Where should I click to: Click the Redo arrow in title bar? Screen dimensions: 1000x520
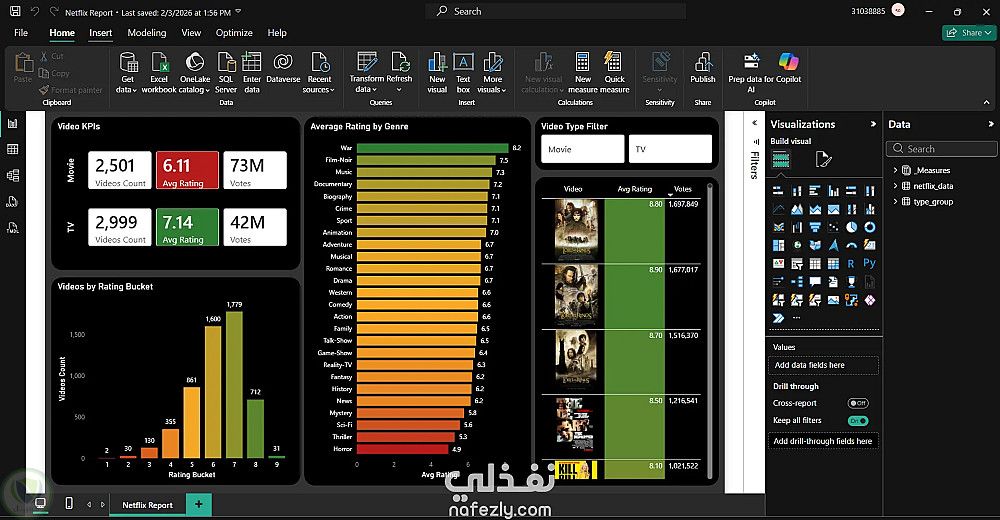tap(54, 11)
